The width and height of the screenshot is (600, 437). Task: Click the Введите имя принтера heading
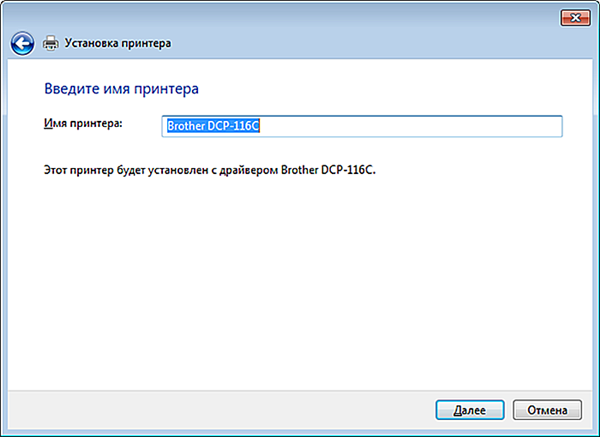click(121, 89)
